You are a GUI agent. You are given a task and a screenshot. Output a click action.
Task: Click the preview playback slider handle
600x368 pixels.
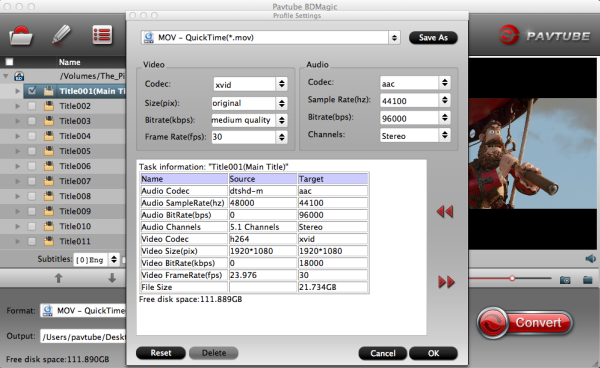512,278
